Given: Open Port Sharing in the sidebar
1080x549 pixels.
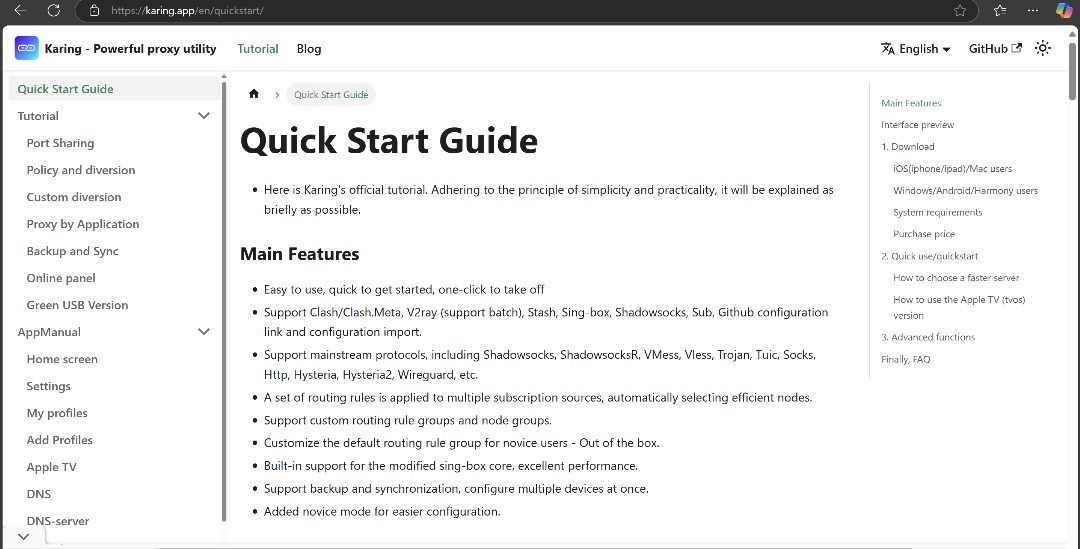Looking at the screenshot, I should pyautogui.click(x=61, y=143).
